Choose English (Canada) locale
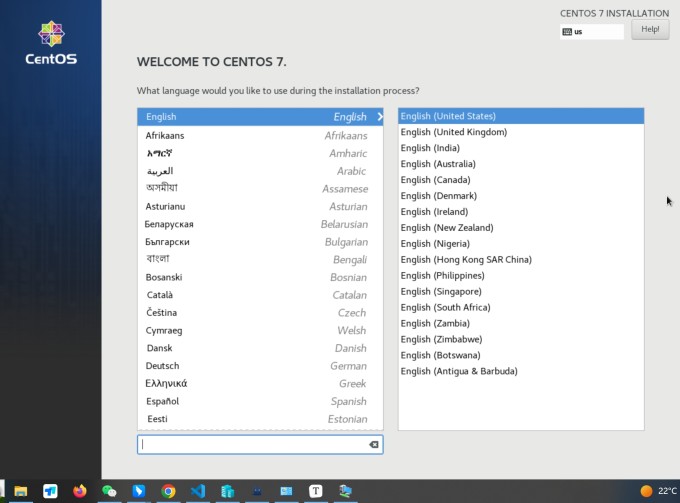Screen dimensions: 680x503 click(x=521, y=180)
